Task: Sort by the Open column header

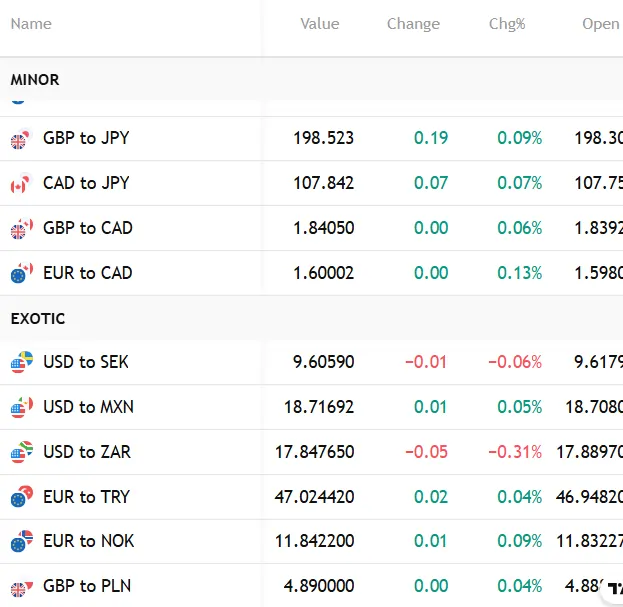Action: click(x=600, y=24)
